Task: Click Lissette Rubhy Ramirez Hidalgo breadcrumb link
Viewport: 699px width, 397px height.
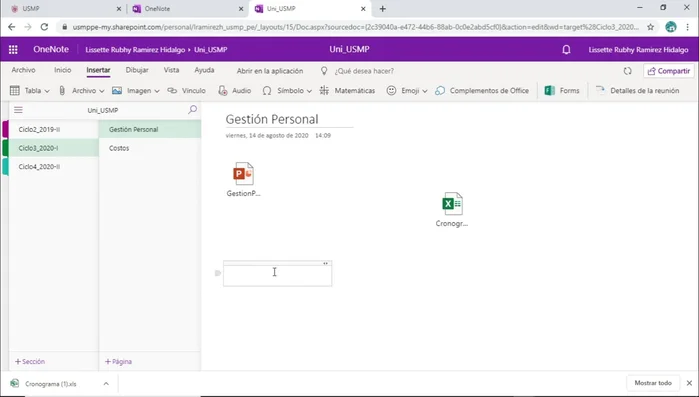Action: (135, 49)
